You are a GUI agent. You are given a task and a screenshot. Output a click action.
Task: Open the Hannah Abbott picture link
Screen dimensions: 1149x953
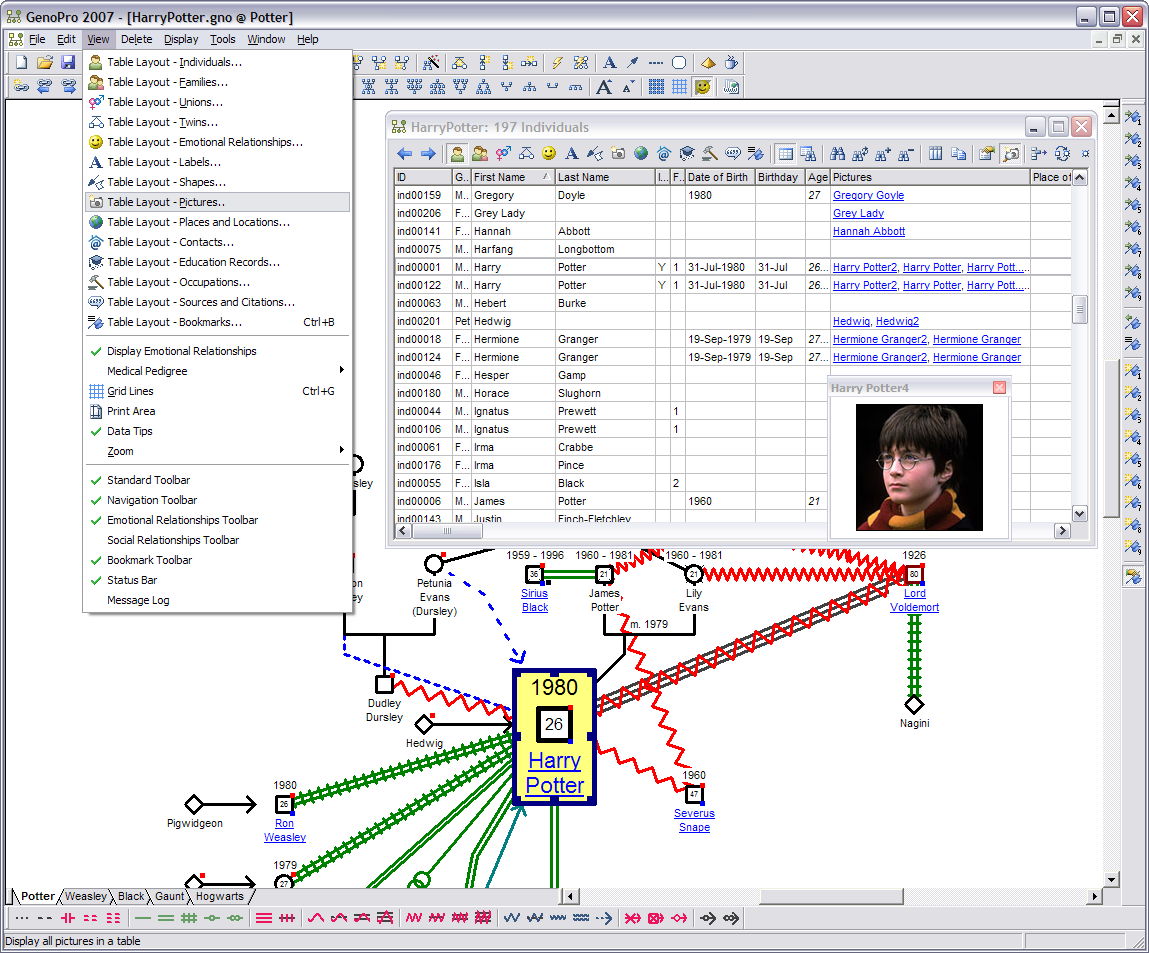(869, 231)
